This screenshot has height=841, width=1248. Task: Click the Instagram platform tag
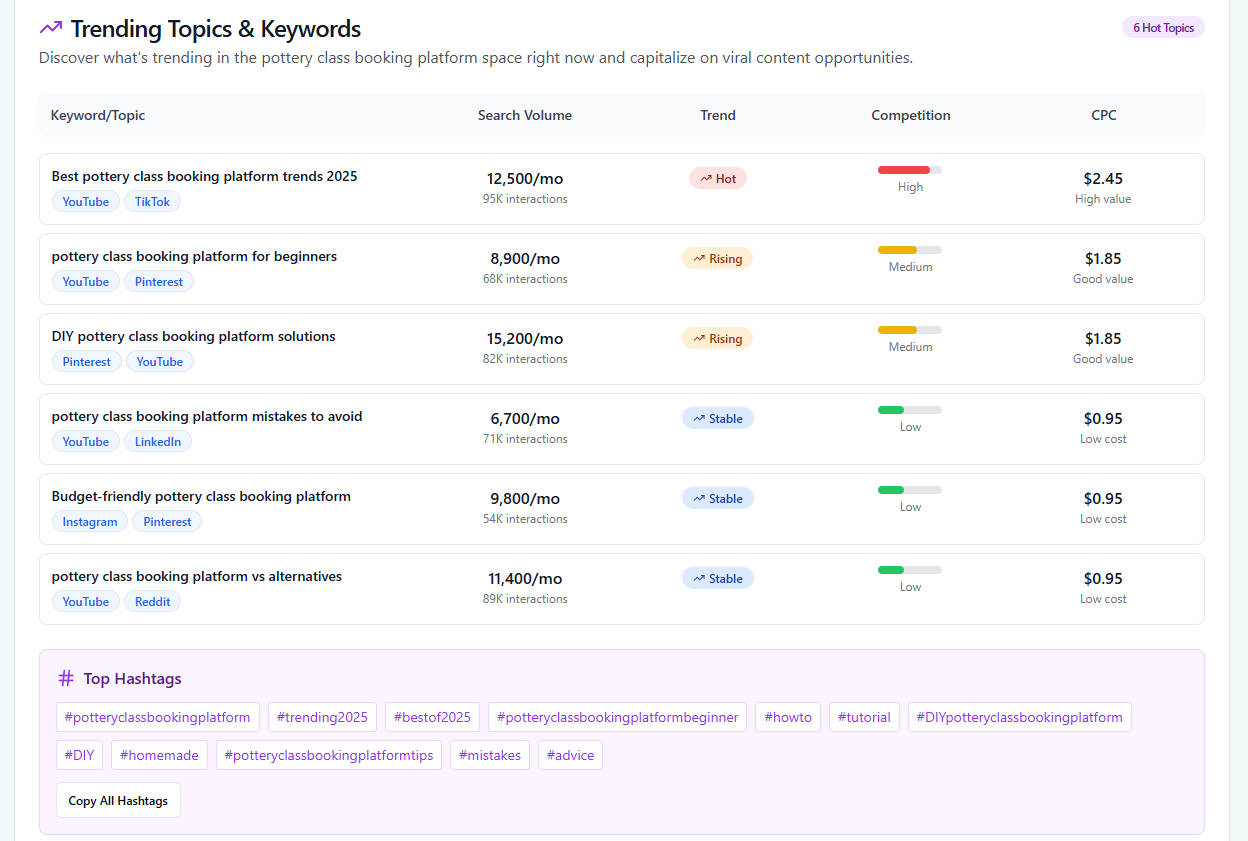point(90,522)
